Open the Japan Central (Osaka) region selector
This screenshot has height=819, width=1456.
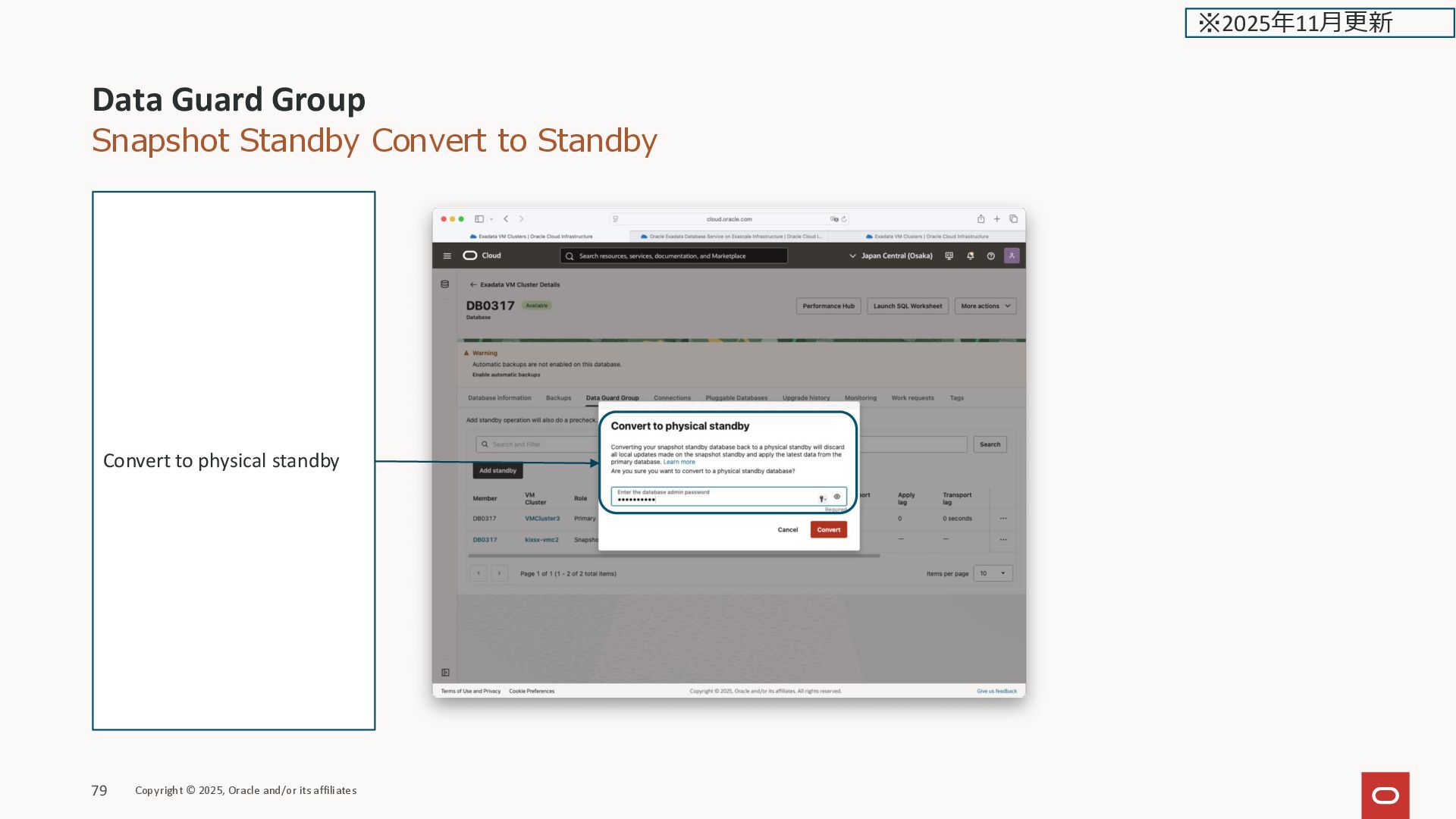point(891,256)
